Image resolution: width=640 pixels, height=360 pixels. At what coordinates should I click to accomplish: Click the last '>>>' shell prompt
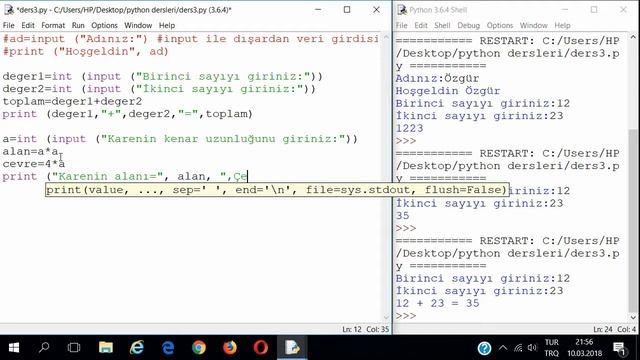406,316
